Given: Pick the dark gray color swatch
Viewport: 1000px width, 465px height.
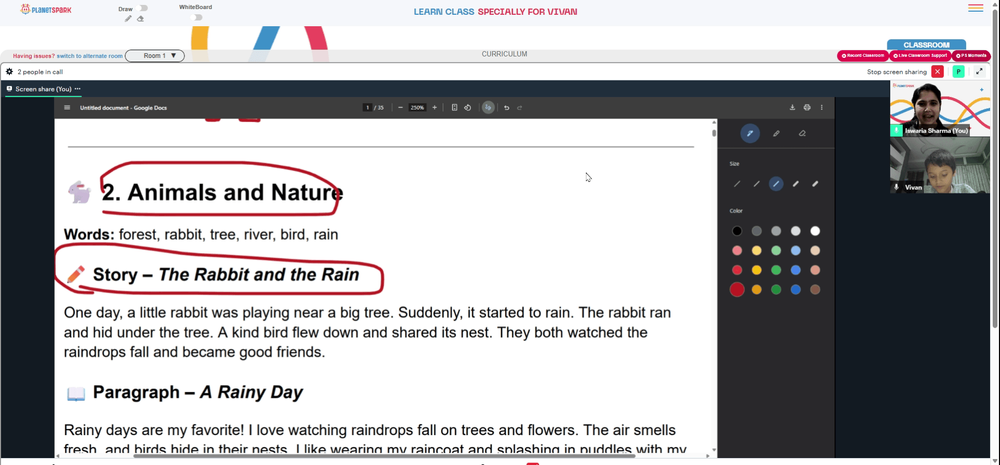Looking at the screenshot, I should pos(756,231).
